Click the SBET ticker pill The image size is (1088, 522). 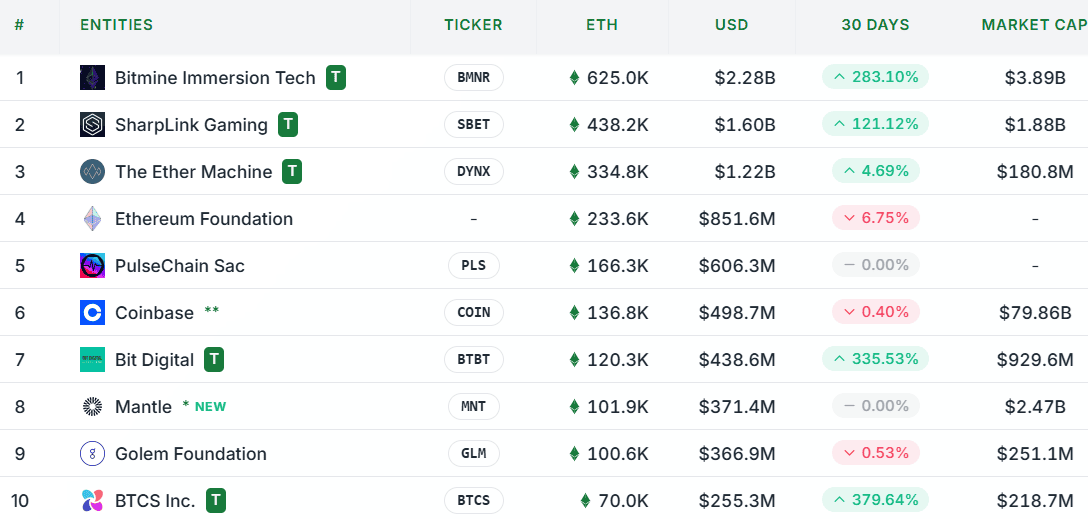[x=474, y=125]
